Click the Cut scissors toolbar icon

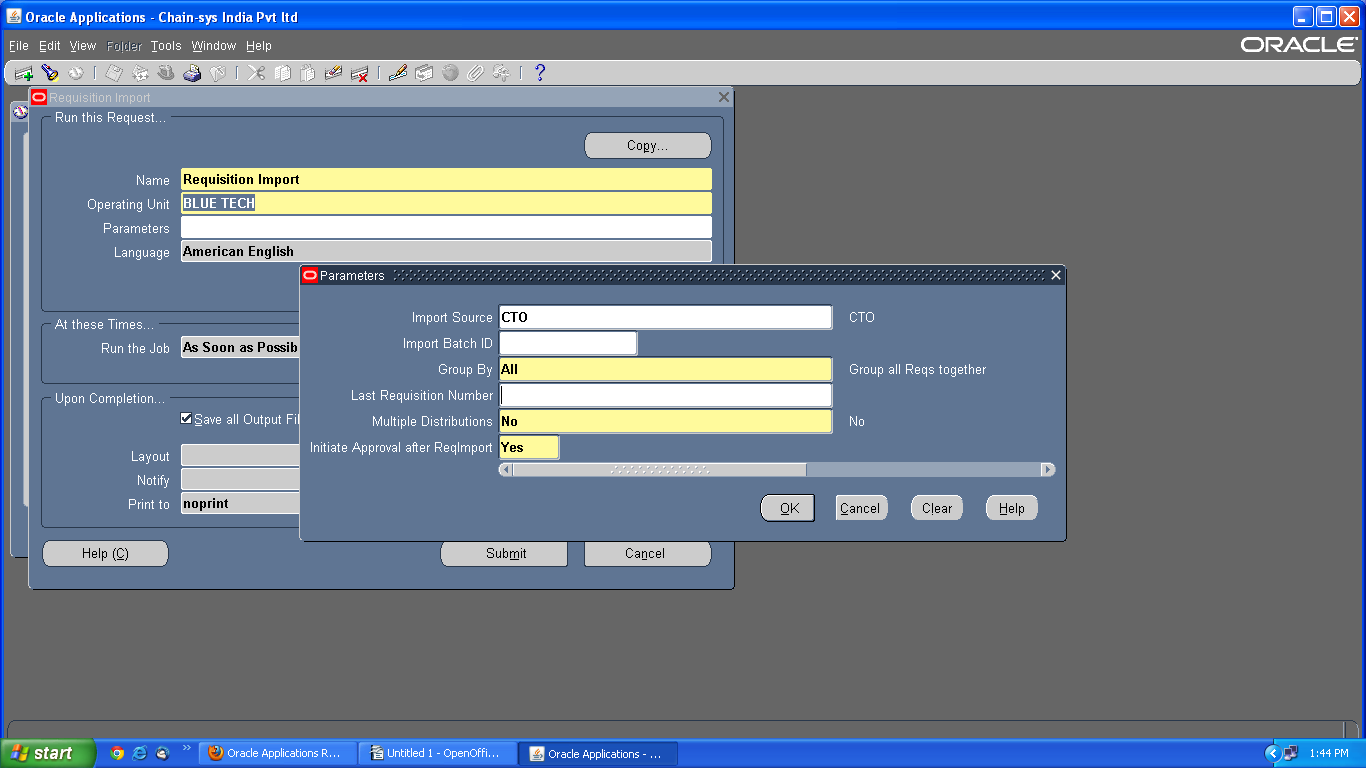click(x=256, y=73)
